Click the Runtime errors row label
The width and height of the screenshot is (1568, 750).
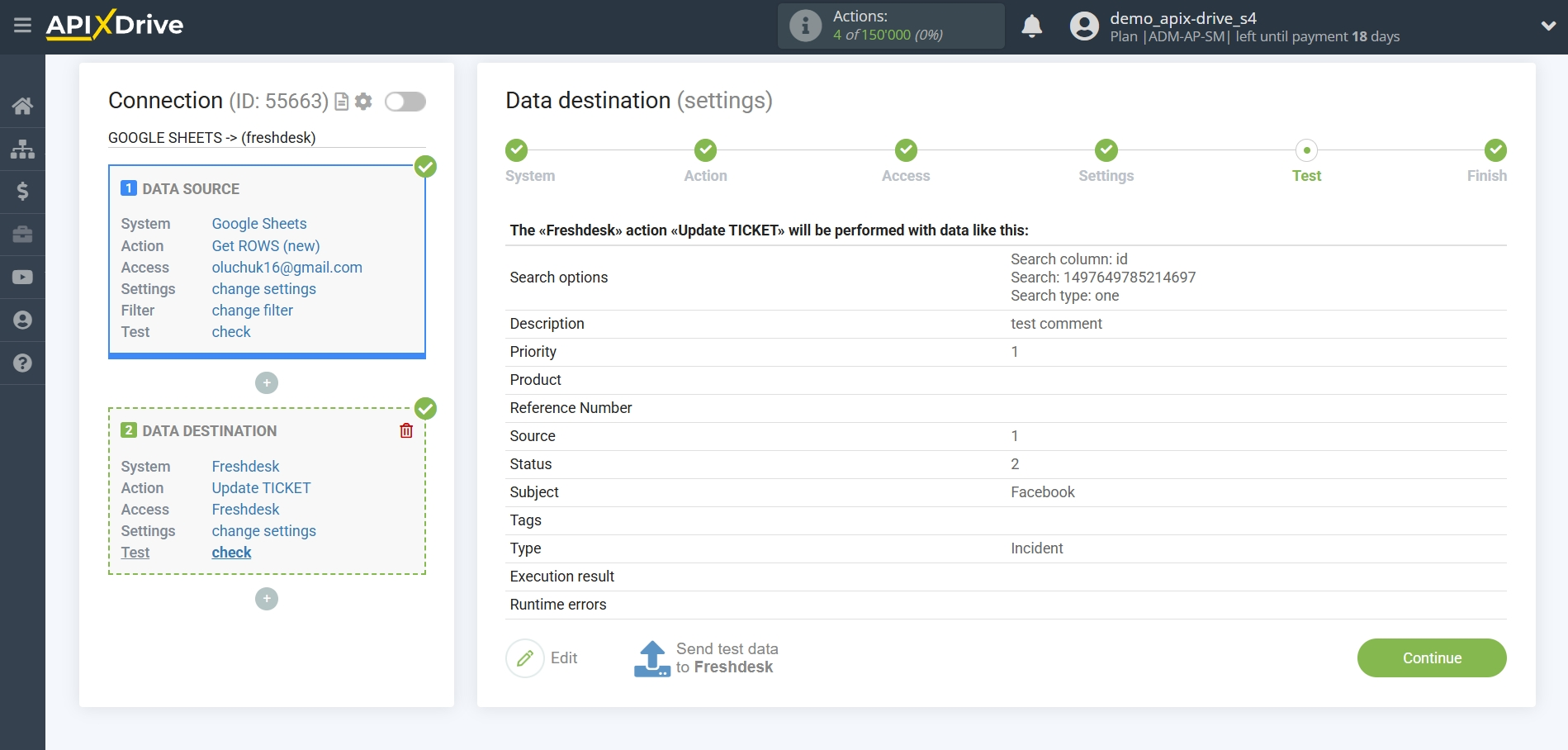(x=558, y=605)
